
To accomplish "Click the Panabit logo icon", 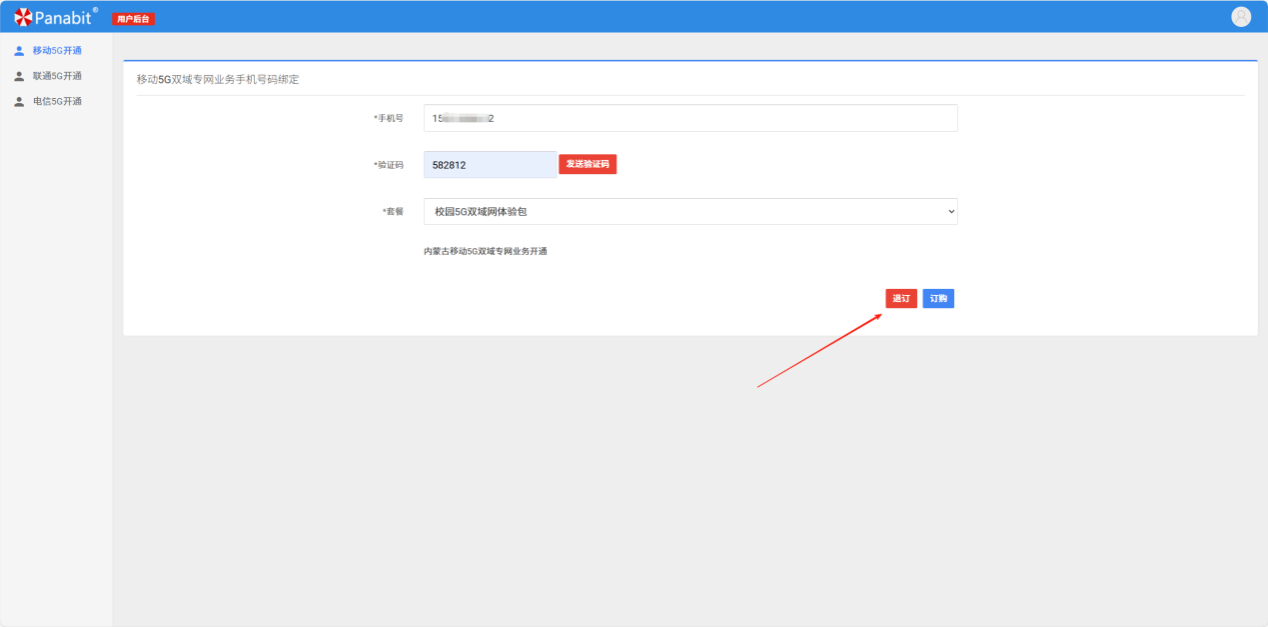I will [x=22, y=17].
